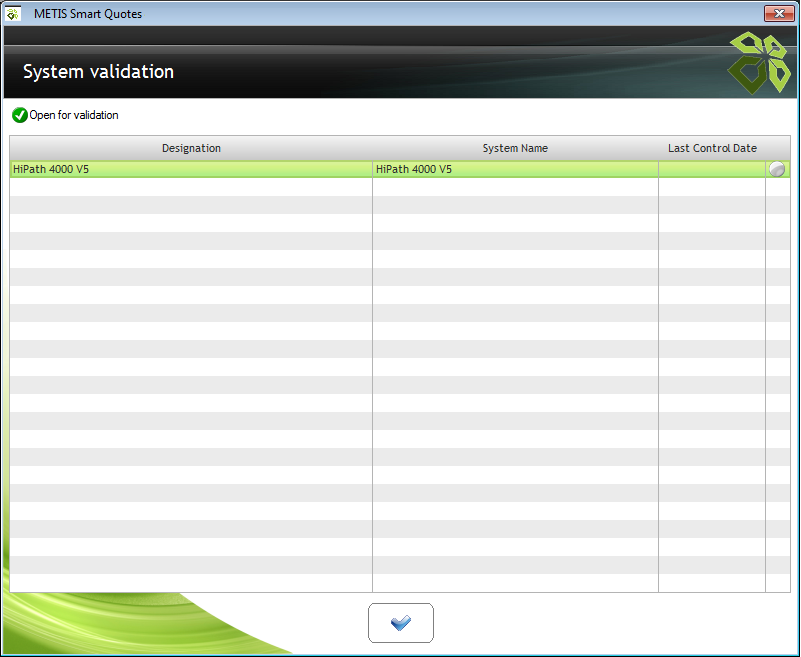
Task: Select HiPath 4000 V5 in System Name column
Action: (515, 169)
